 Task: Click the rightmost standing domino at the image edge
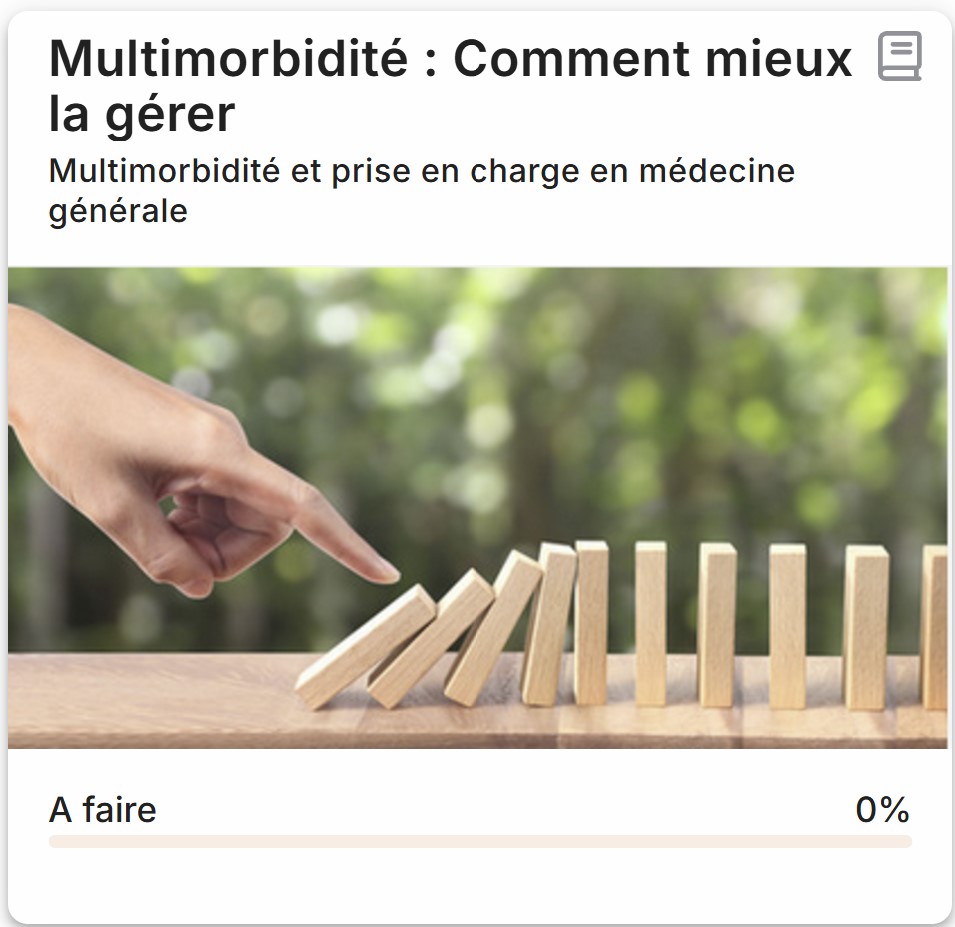click(935, 627)
